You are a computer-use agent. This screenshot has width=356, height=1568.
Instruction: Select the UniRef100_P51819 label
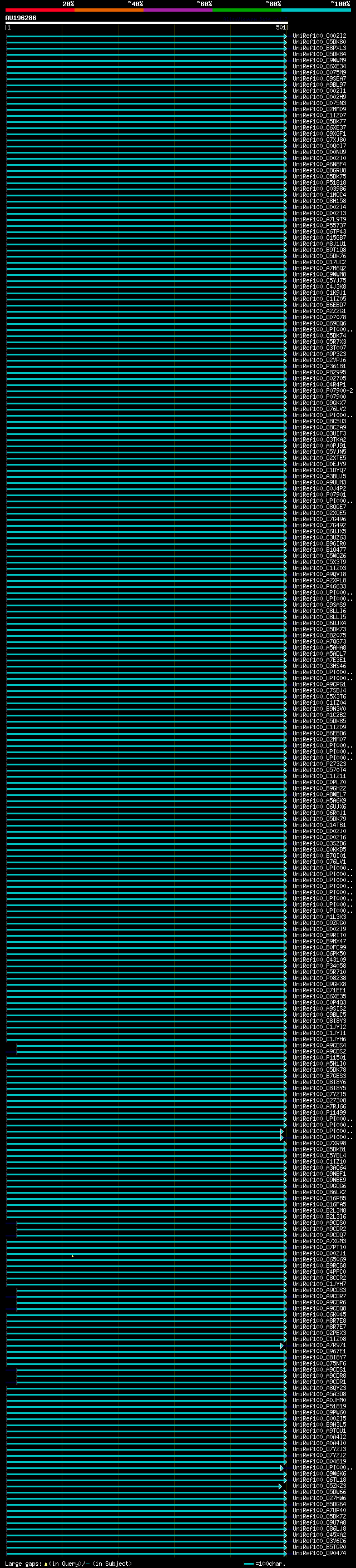319,1406
